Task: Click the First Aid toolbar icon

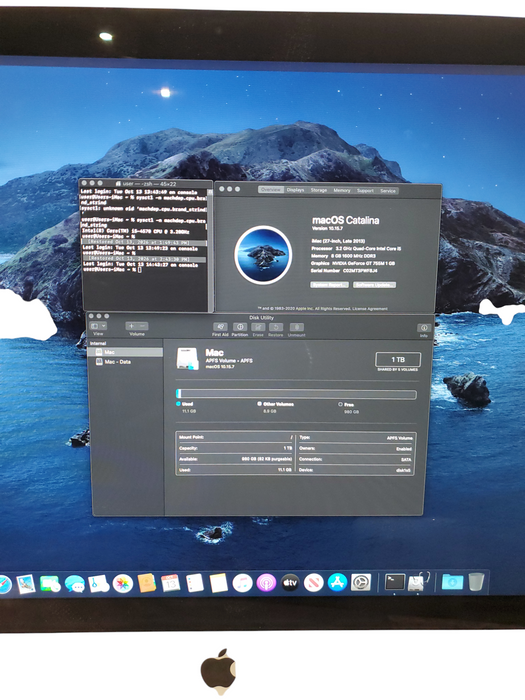Action: (x=220, y=327)
